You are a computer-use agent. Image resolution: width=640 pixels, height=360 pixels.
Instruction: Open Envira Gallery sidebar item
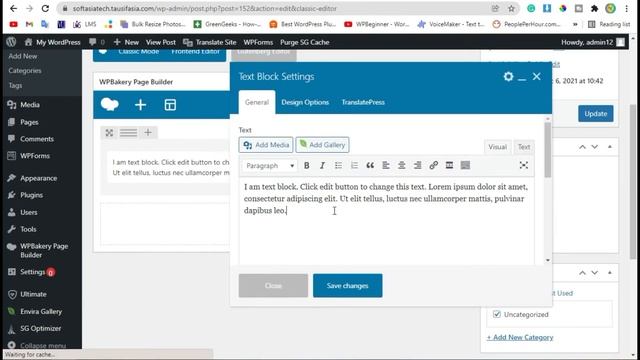[41, 311]
